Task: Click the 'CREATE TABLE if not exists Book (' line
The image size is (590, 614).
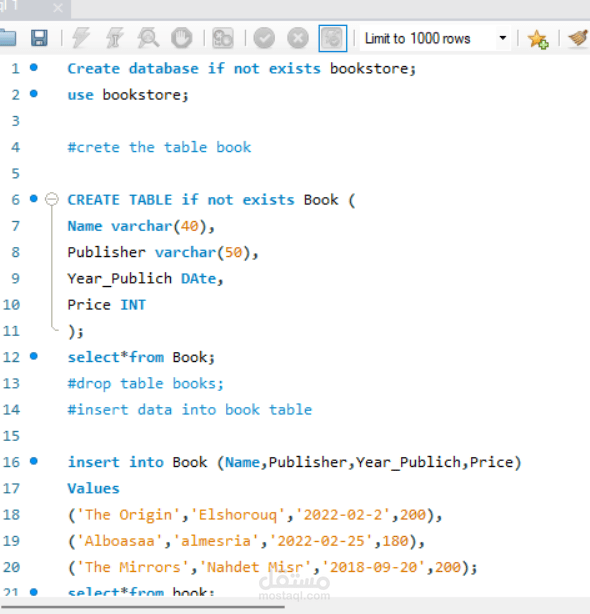Action: point(211,200)
